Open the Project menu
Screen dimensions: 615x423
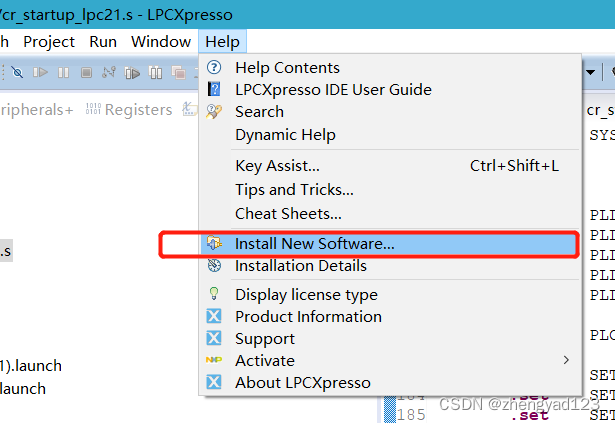pos(49,41)
